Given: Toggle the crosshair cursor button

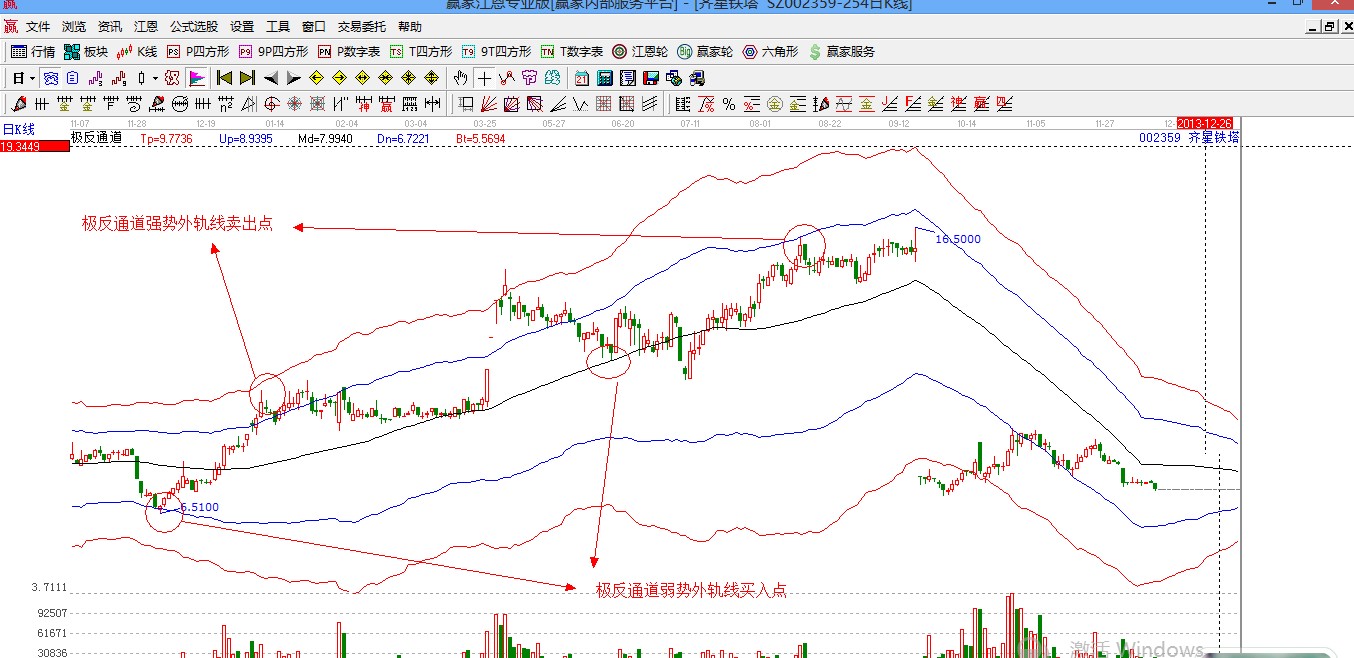Looking at the screenshot, I should (484, 78).
